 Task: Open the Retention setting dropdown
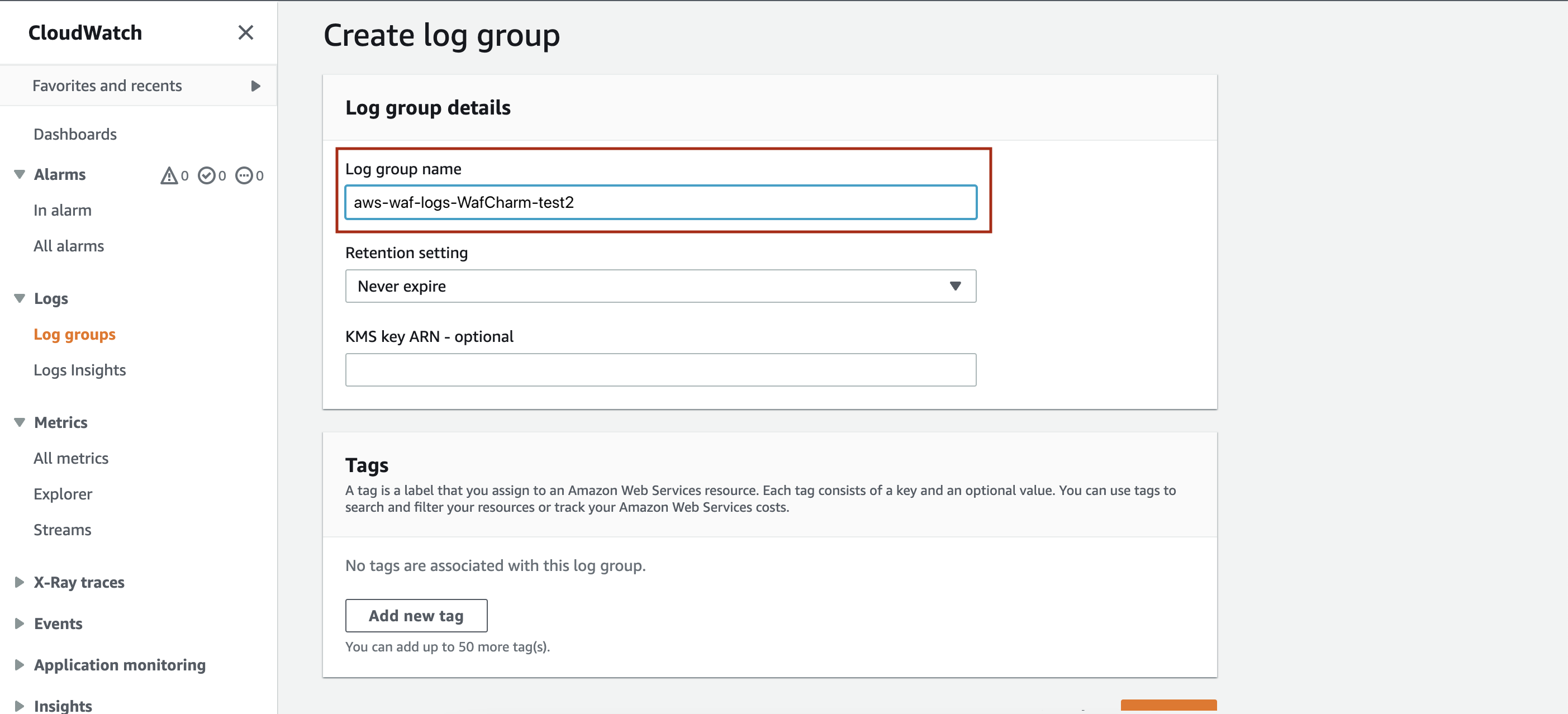(661, 286)
